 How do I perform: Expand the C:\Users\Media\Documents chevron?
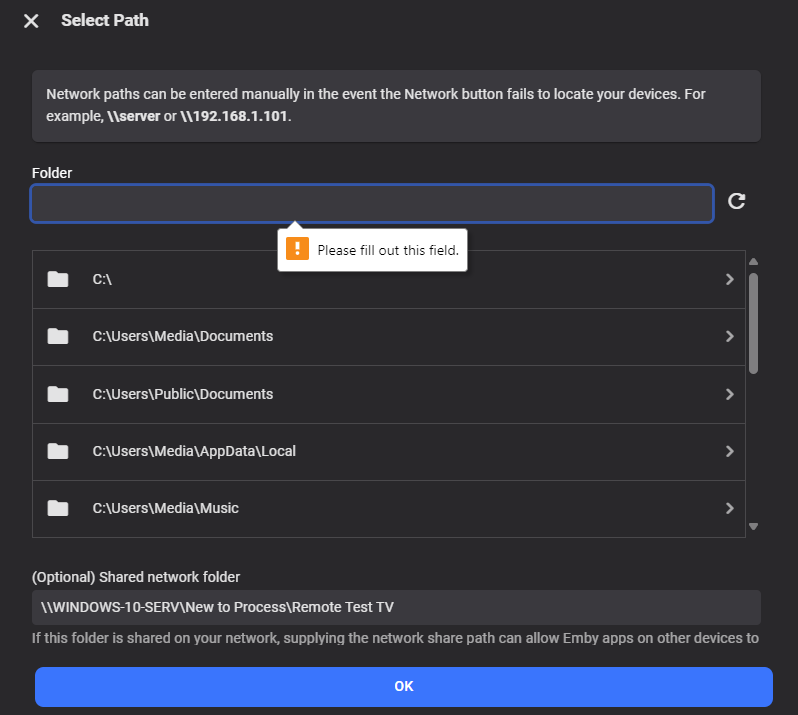[729, 337]
